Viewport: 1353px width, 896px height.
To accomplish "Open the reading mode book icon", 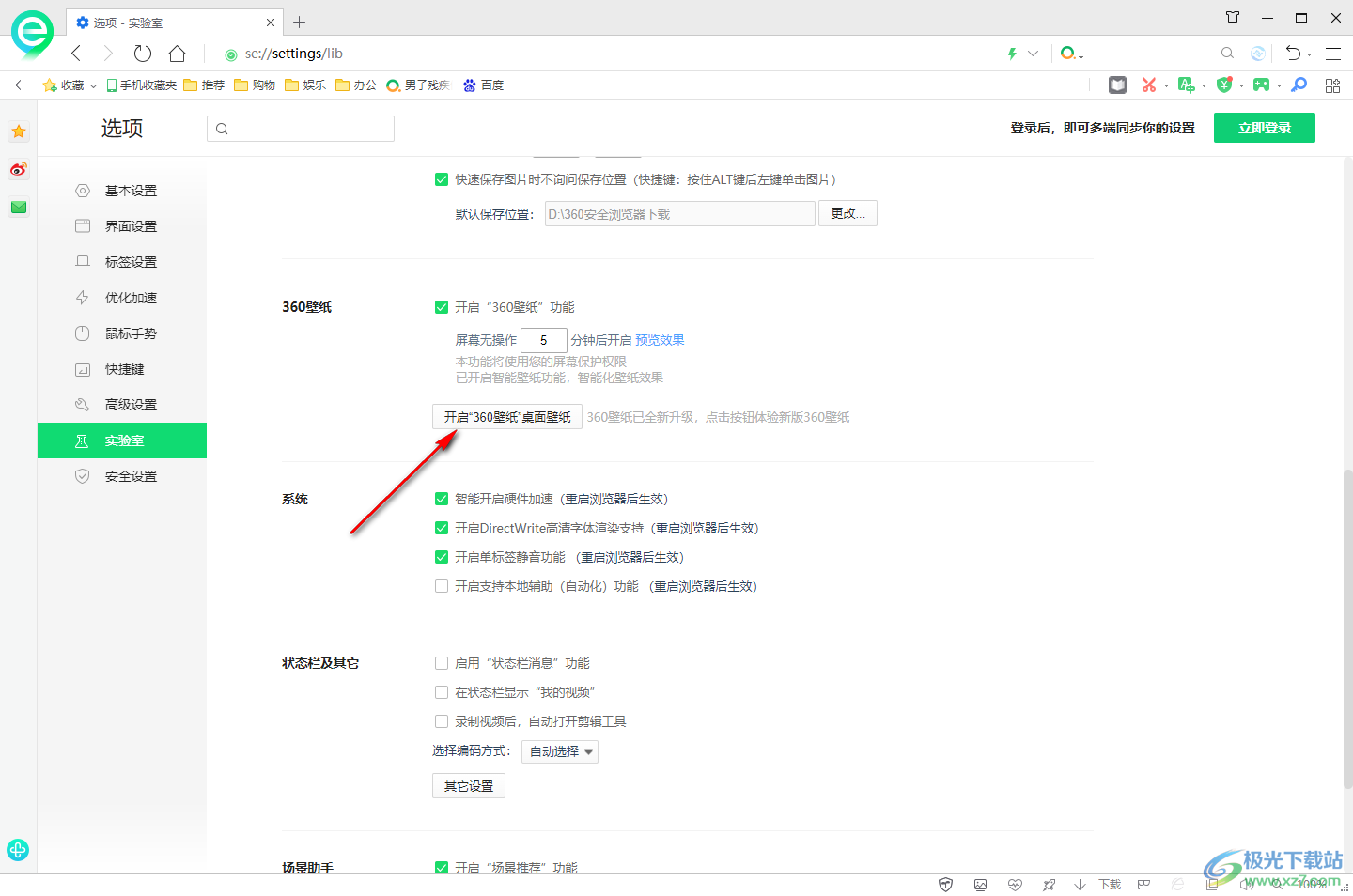I will pyautogui.click(x=1117, y=85).
